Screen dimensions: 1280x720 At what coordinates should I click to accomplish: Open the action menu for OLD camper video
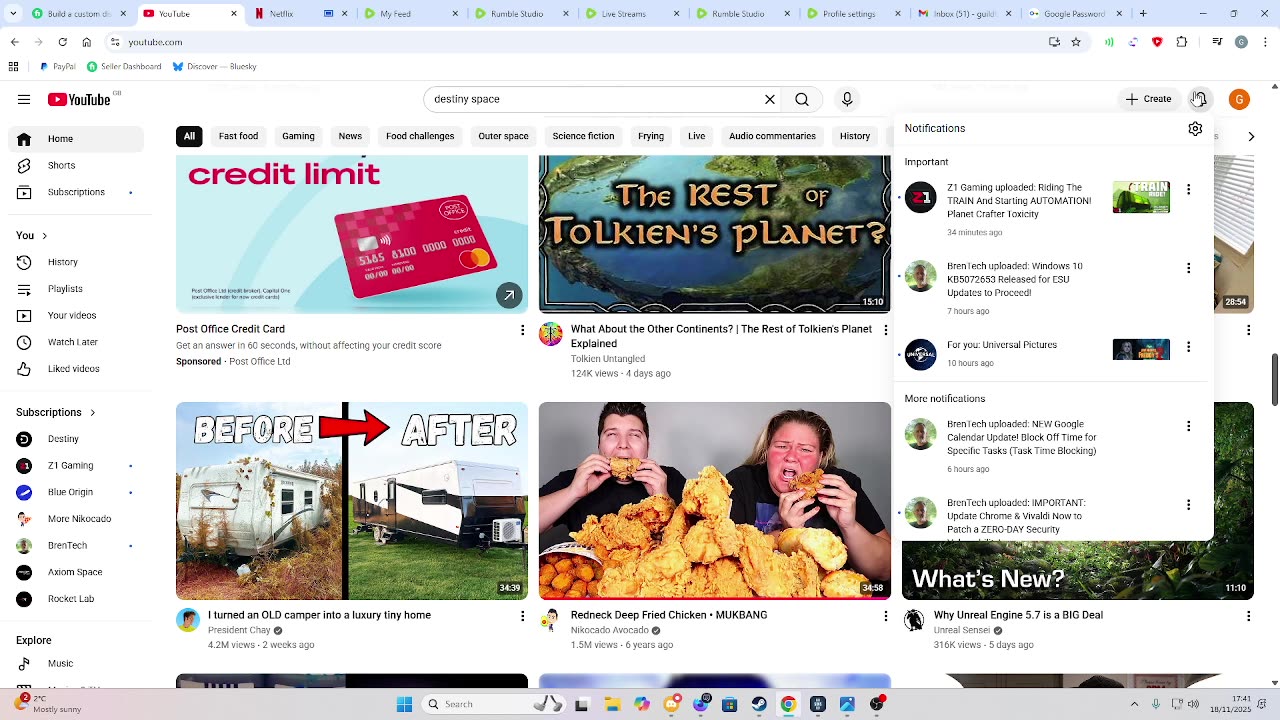[522, 616]
